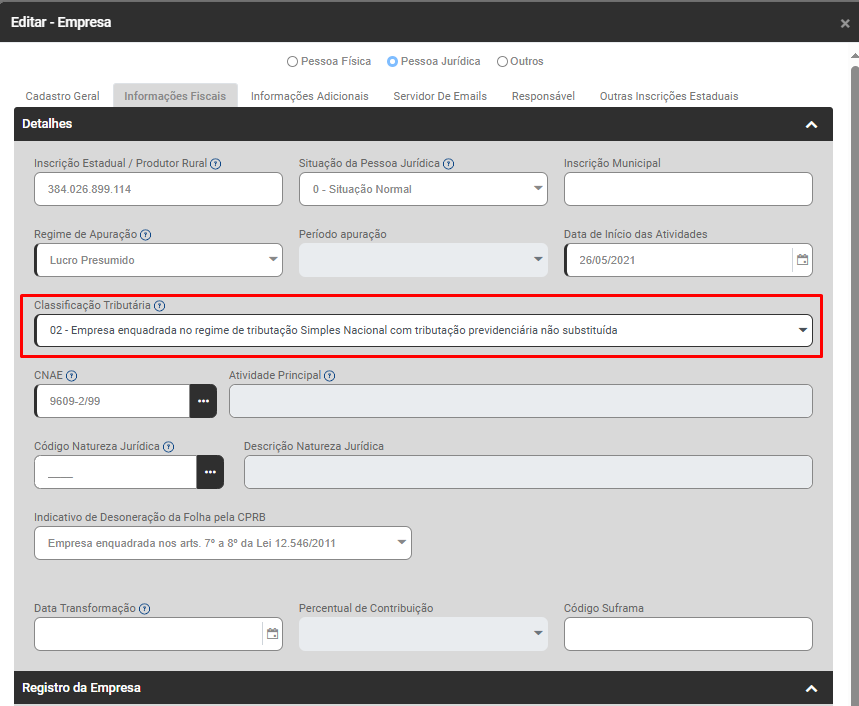Choose the Outros radio option

pos(502,62)
